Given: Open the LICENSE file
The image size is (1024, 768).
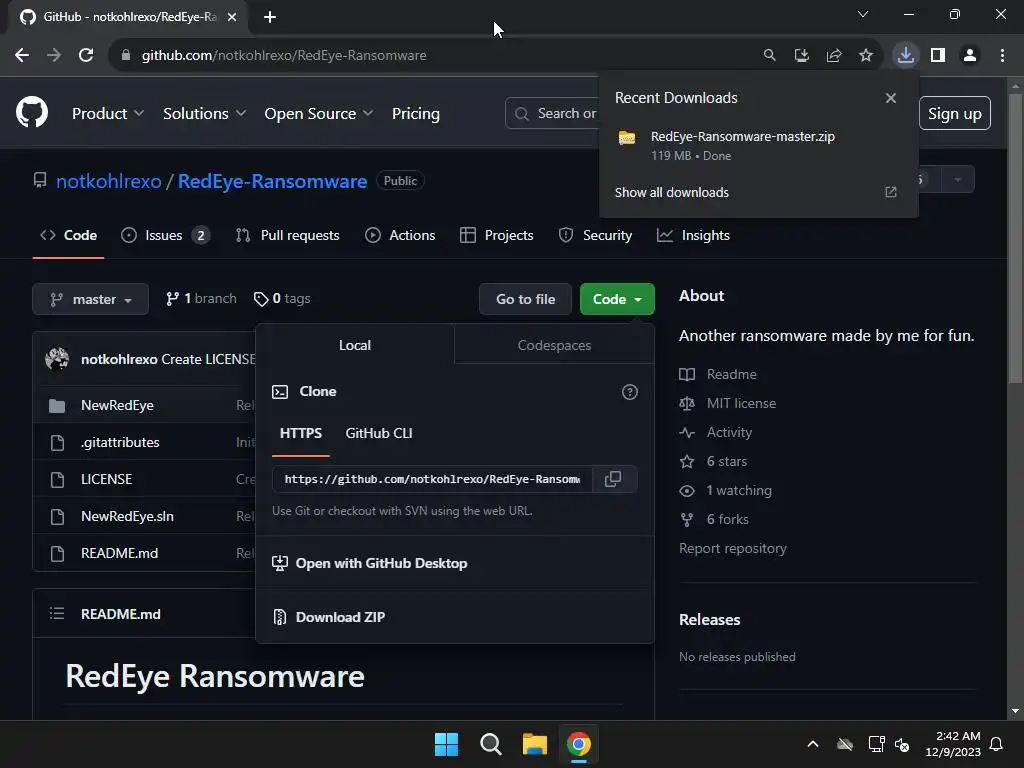Looking at the screenshot, I should pos(106,479).
